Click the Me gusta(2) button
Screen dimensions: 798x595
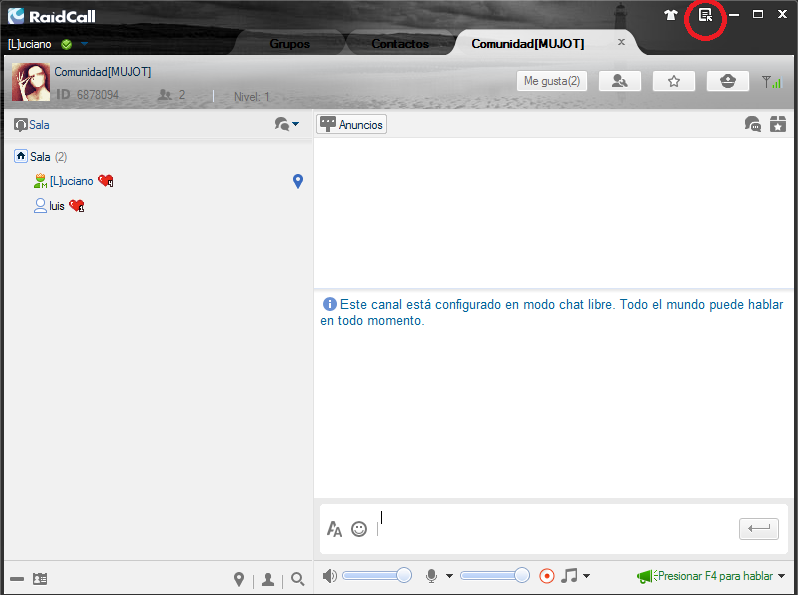pyautogui.click(x=551, y=81)
